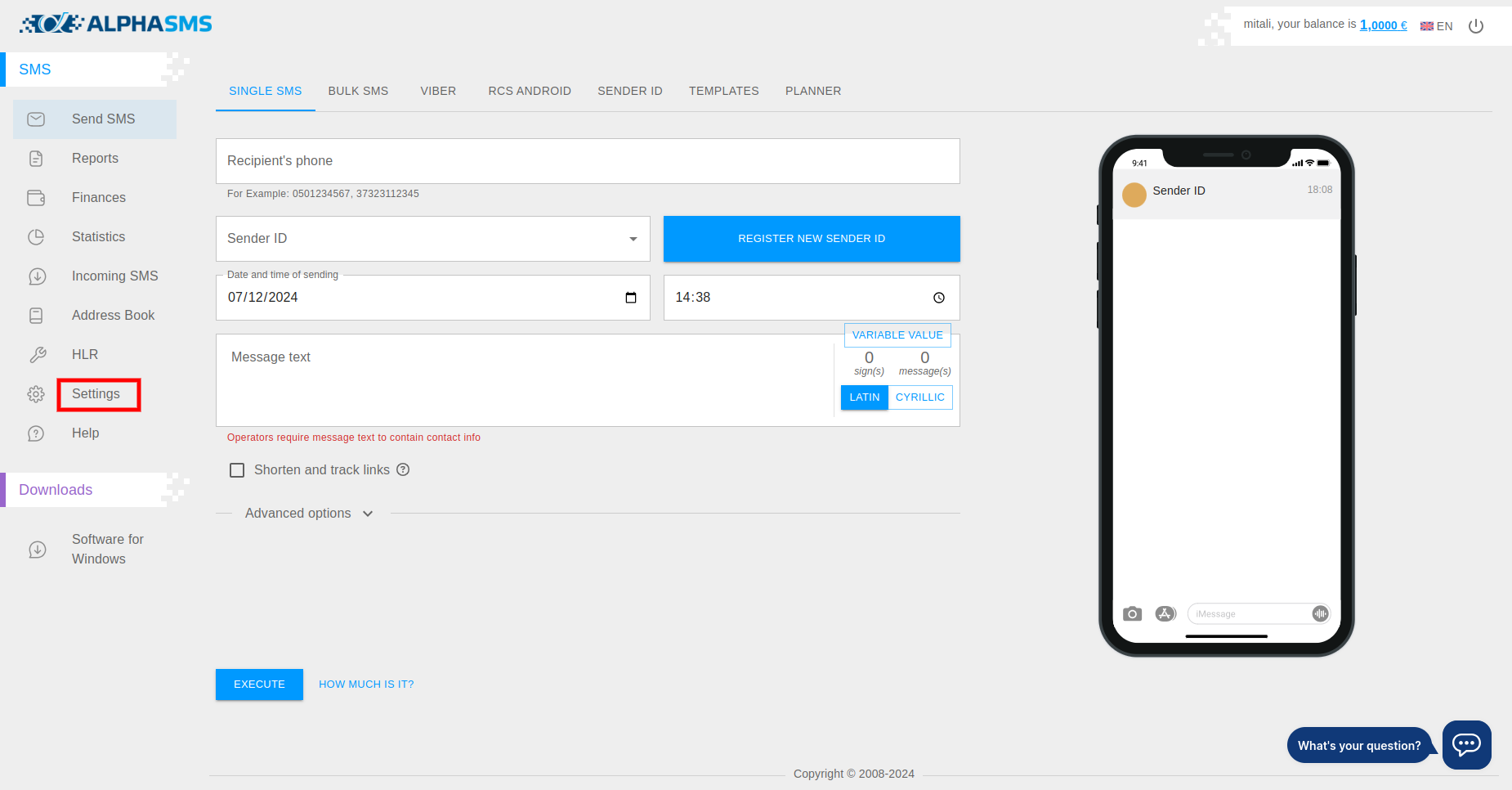Click the How Much Is It link

[366, 685]
